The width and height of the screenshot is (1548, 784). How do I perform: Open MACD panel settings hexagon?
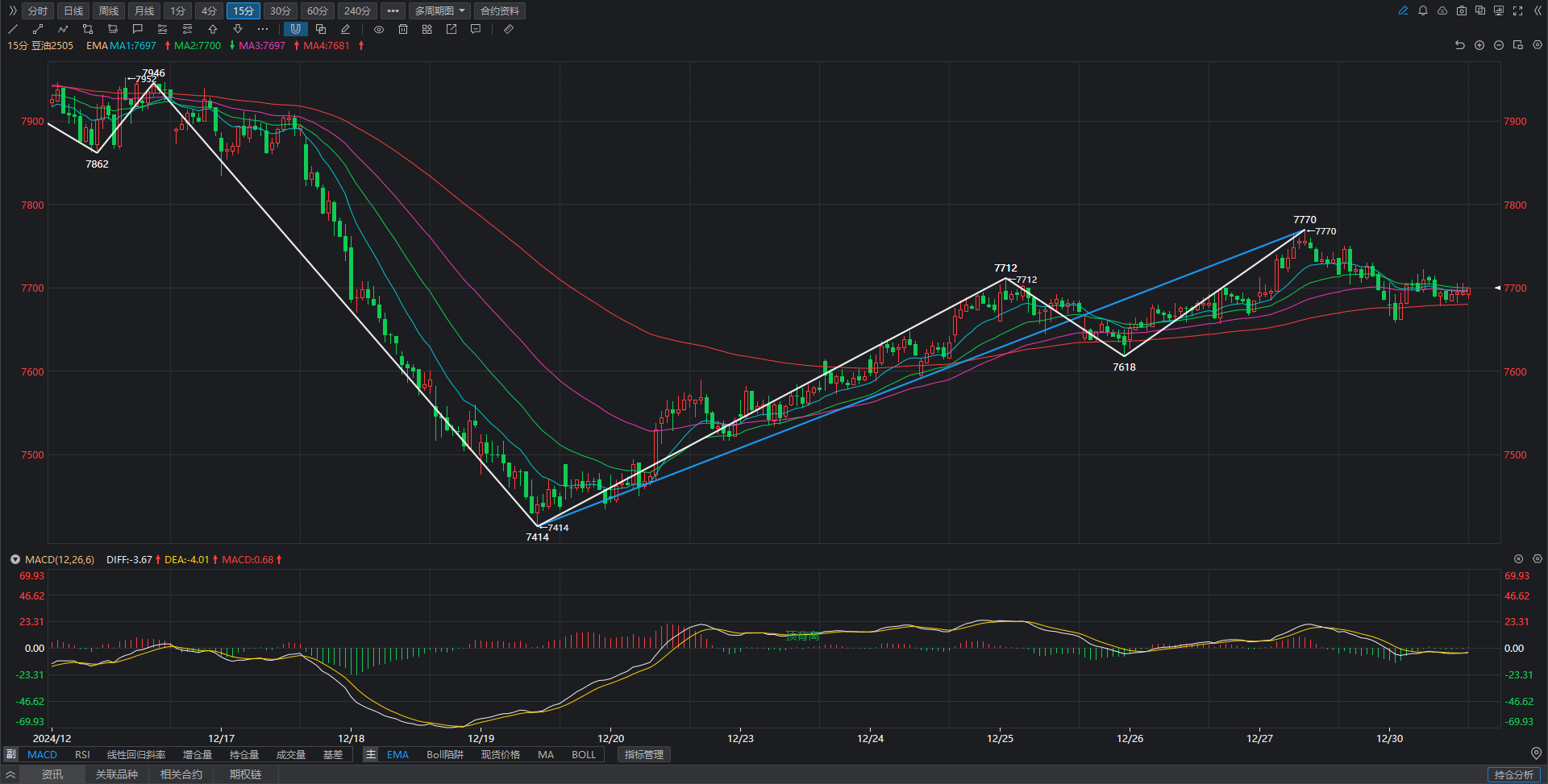1538,559
